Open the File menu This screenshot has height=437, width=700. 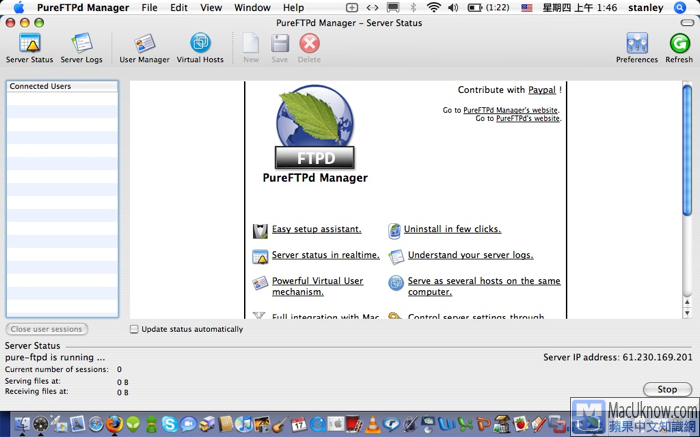click(x=149, y=8)
